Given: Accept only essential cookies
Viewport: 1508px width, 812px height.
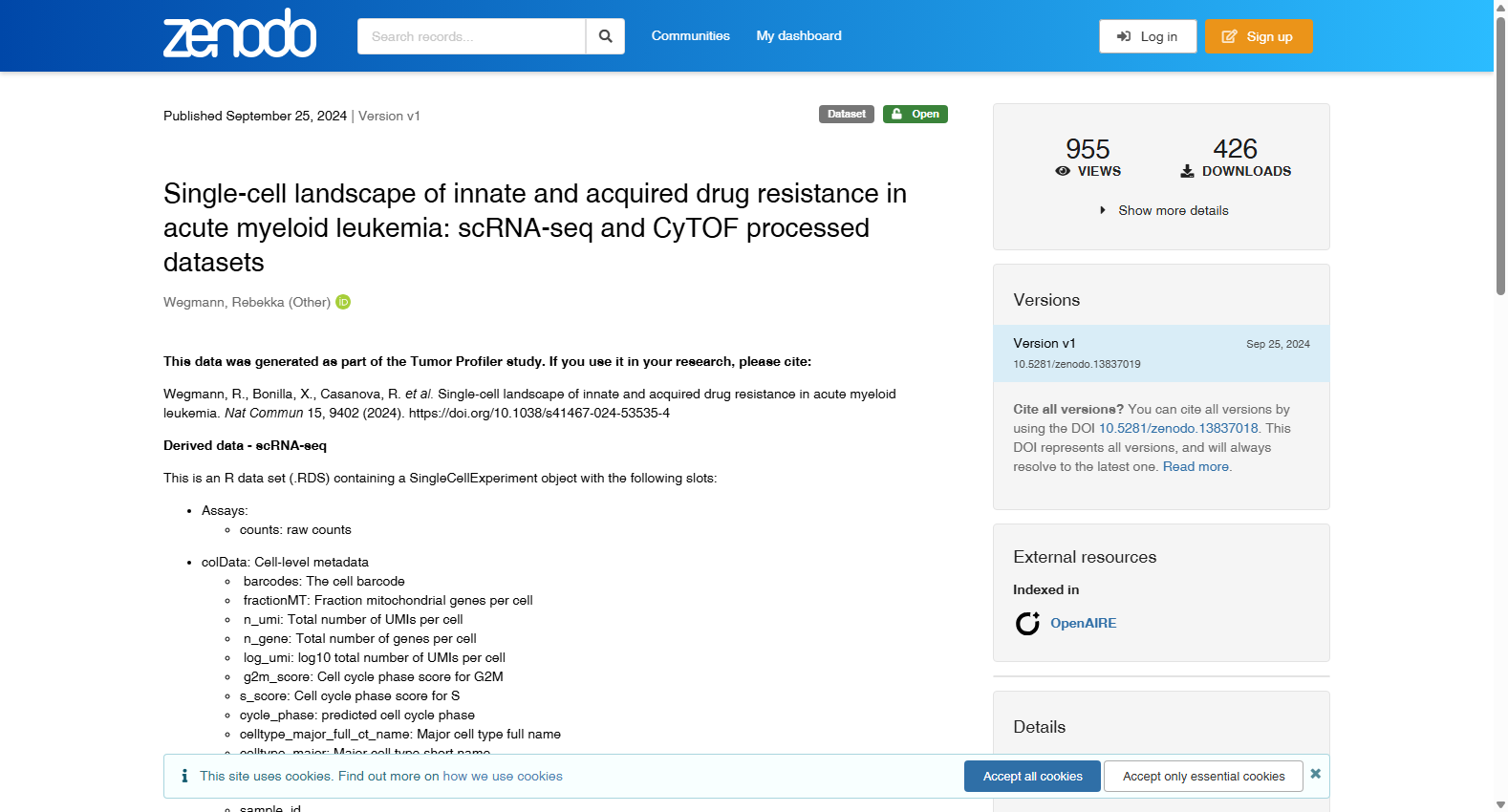Looking at the screenshot, I should pyautogui.click(x=1203, y=776).
